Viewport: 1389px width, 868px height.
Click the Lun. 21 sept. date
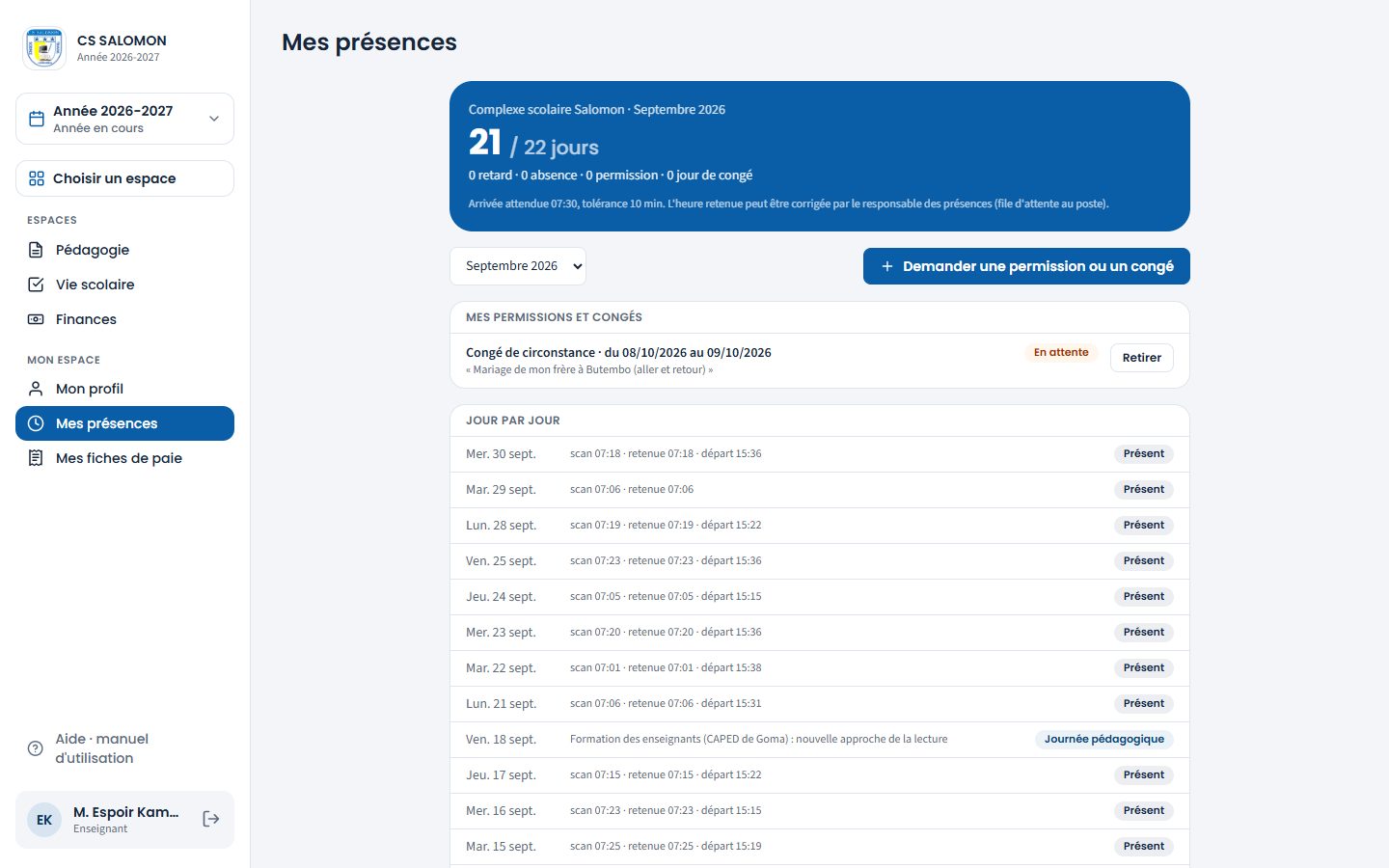tap(501, 704)
